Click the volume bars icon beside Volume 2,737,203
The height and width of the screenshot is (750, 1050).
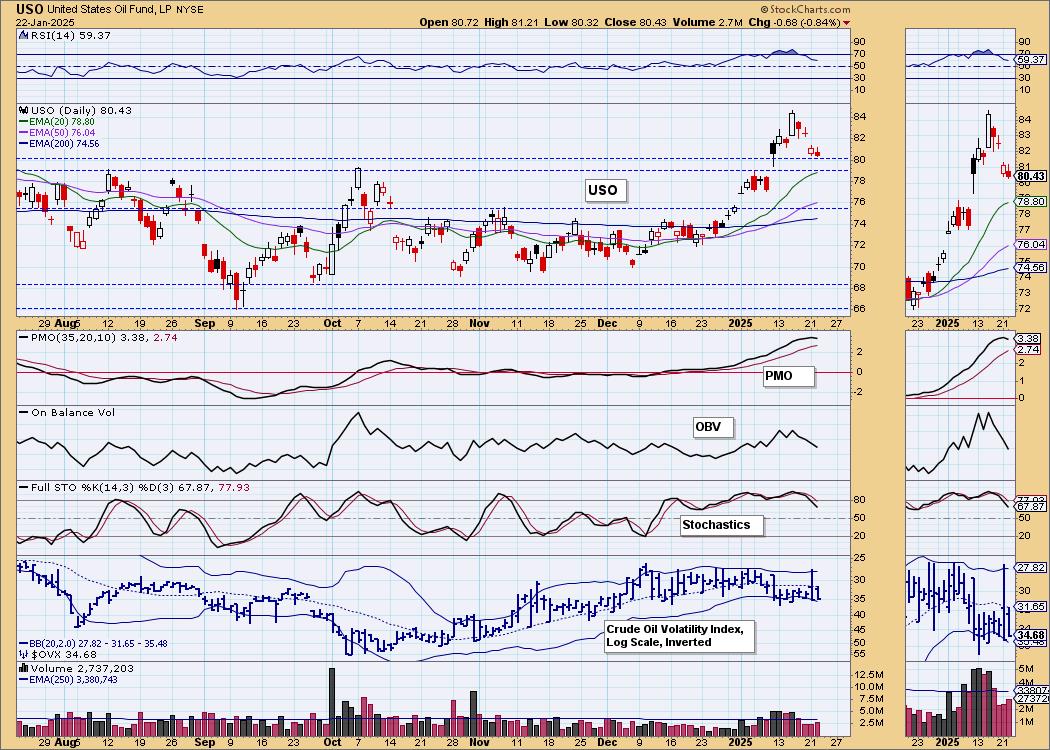click(23, 668)
